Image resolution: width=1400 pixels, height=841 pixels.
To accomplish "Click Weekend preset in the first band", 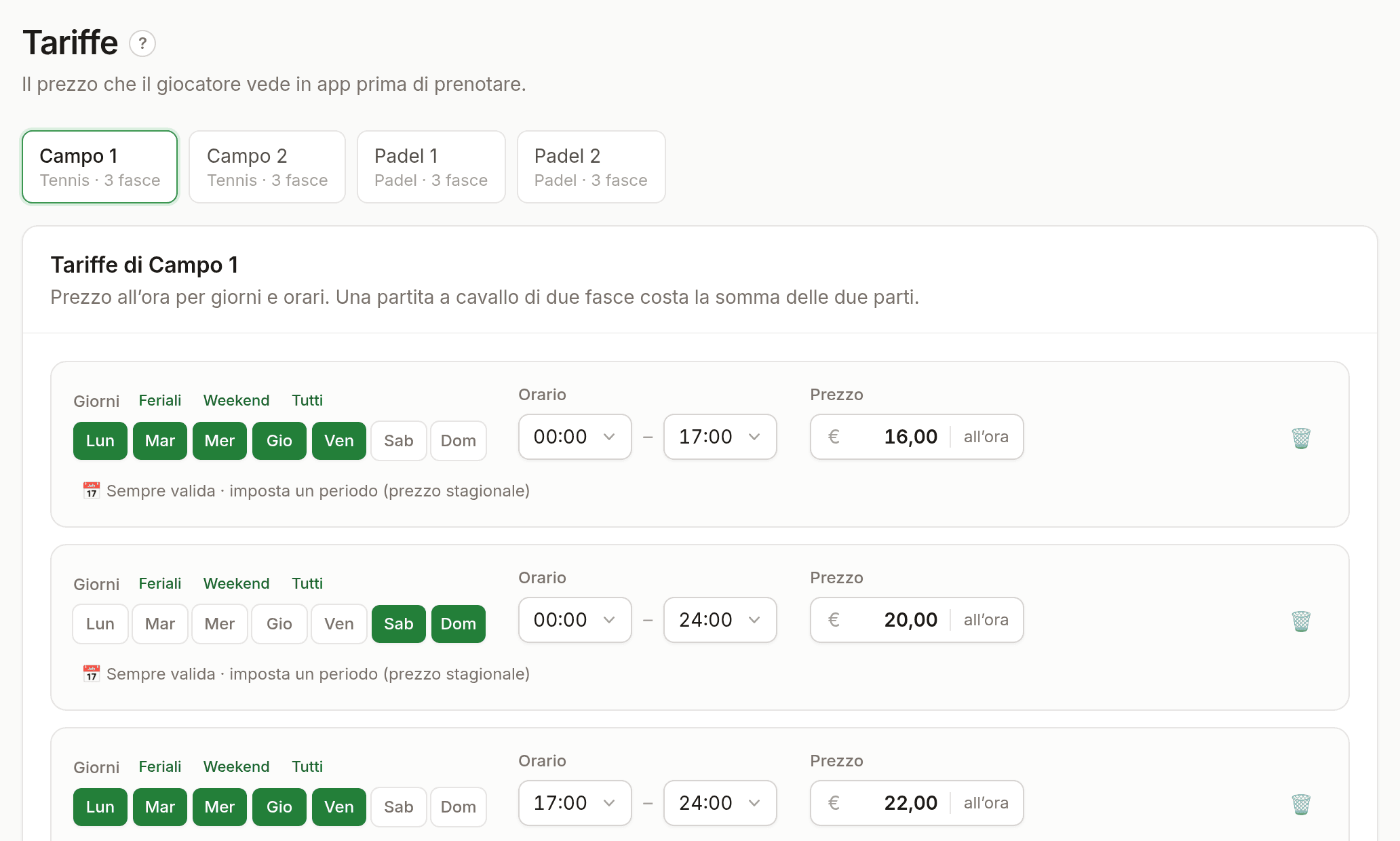I will pos(237,400).
